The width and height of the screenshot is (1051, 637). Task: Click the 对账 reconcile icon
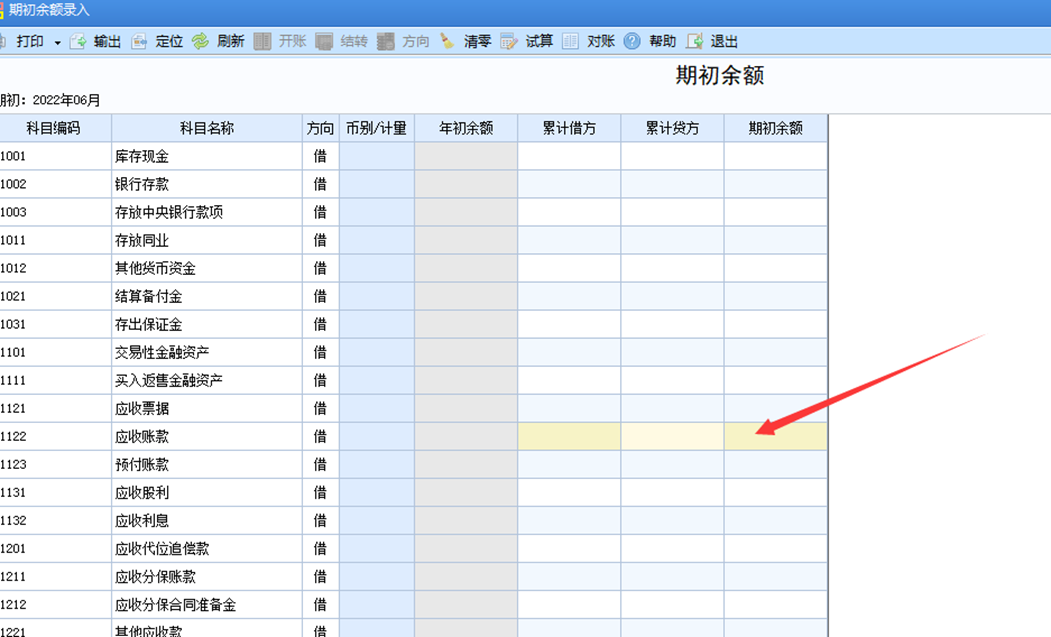click(570, 42)
